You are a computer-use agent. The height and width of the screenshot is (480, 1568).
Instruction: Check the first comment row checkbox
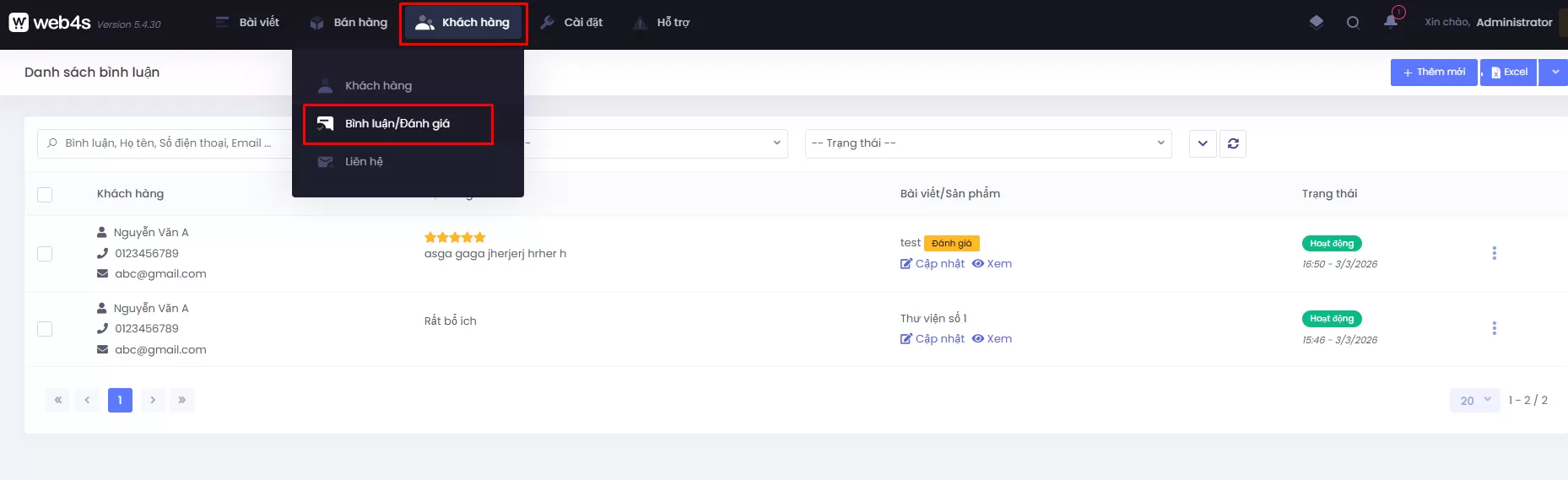45,254
